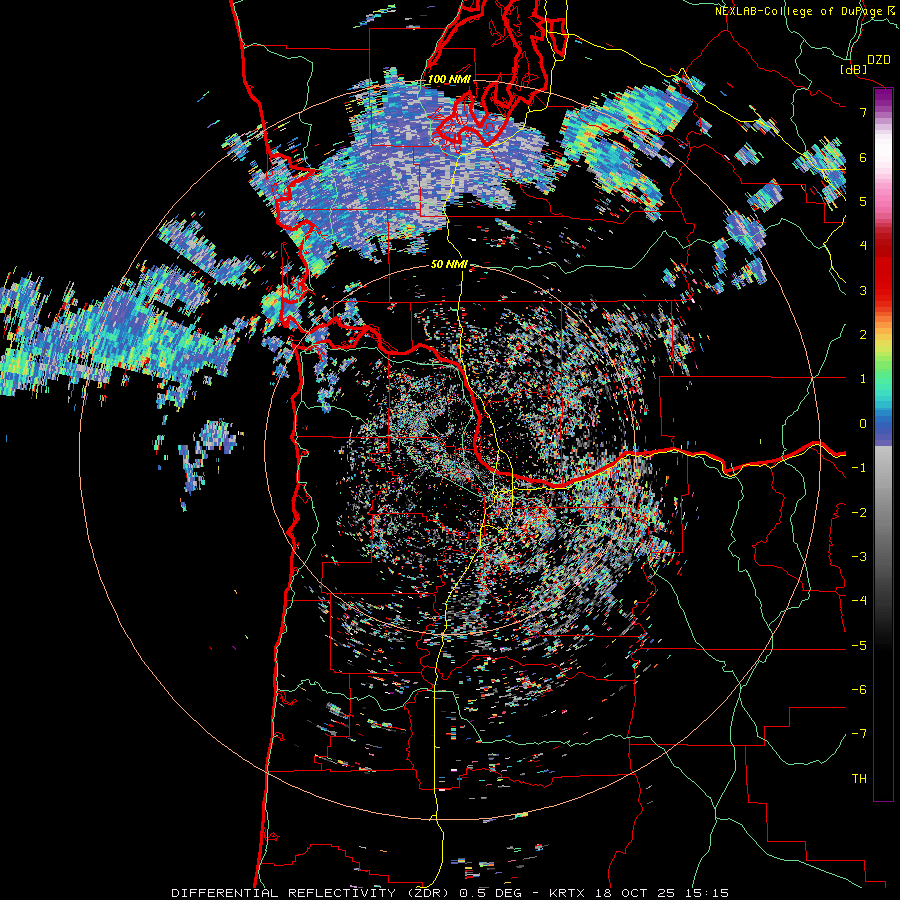
Task: Click the 'TH' label on the color scale
Action: tap(859, 779)
